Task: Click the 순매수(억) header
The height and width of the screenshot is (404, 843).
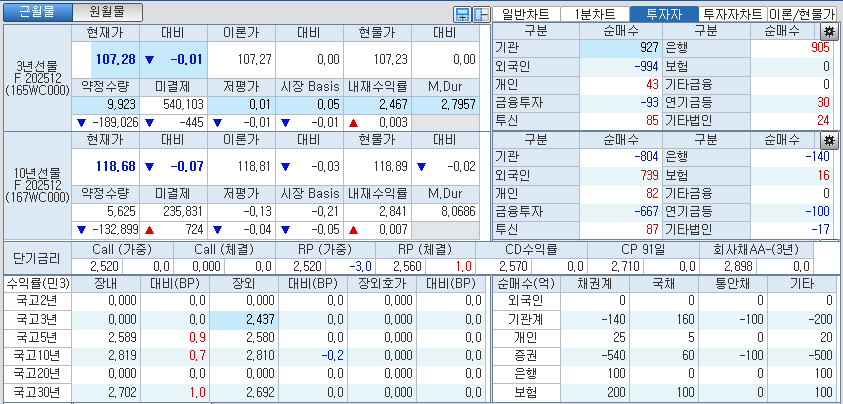Action: [x=526, y=284]
